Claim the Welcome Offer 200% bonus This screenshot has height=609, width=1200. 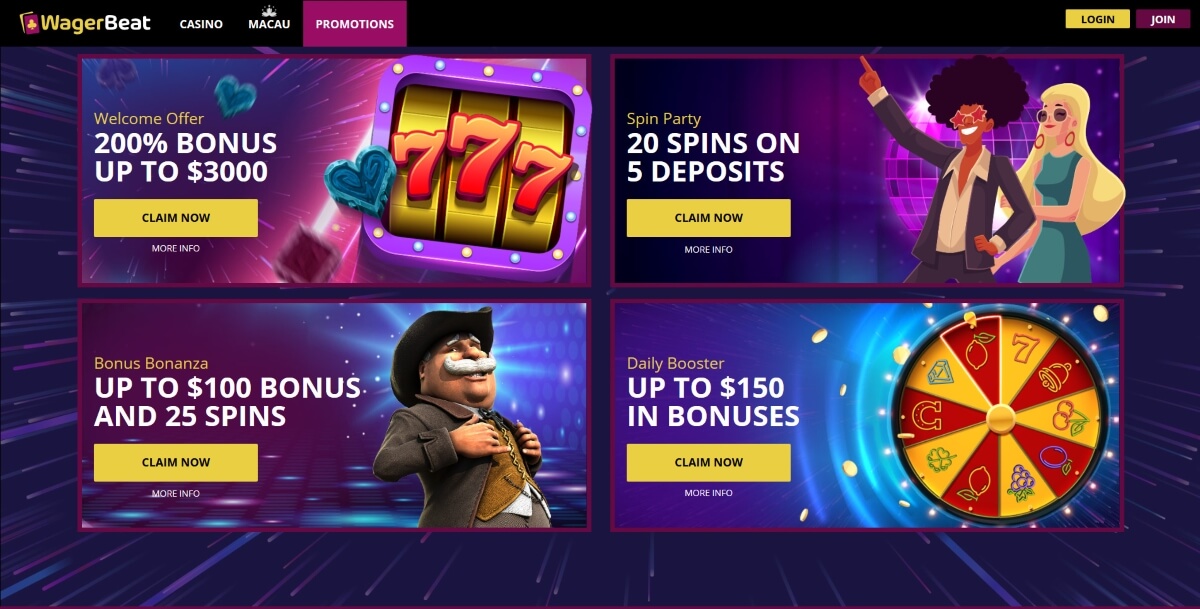coord(176,217)
